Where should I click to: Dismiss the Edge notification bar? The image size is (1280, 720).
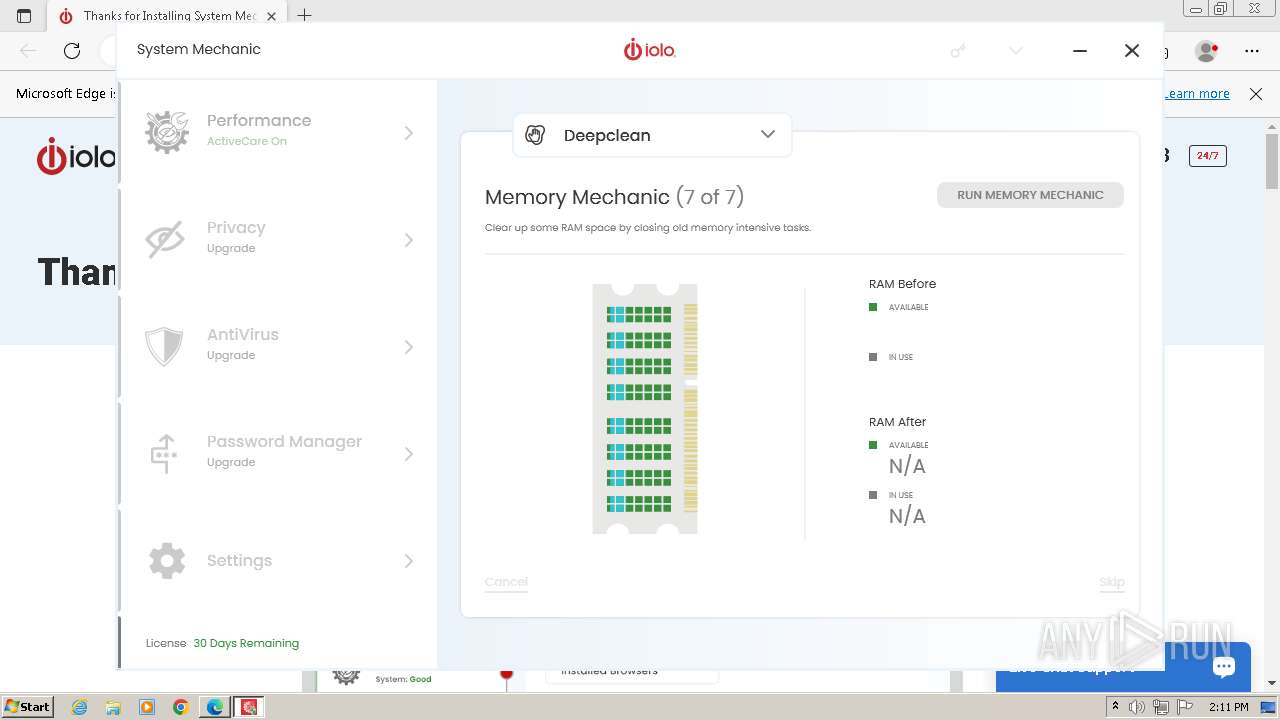tap(1256, 93)
